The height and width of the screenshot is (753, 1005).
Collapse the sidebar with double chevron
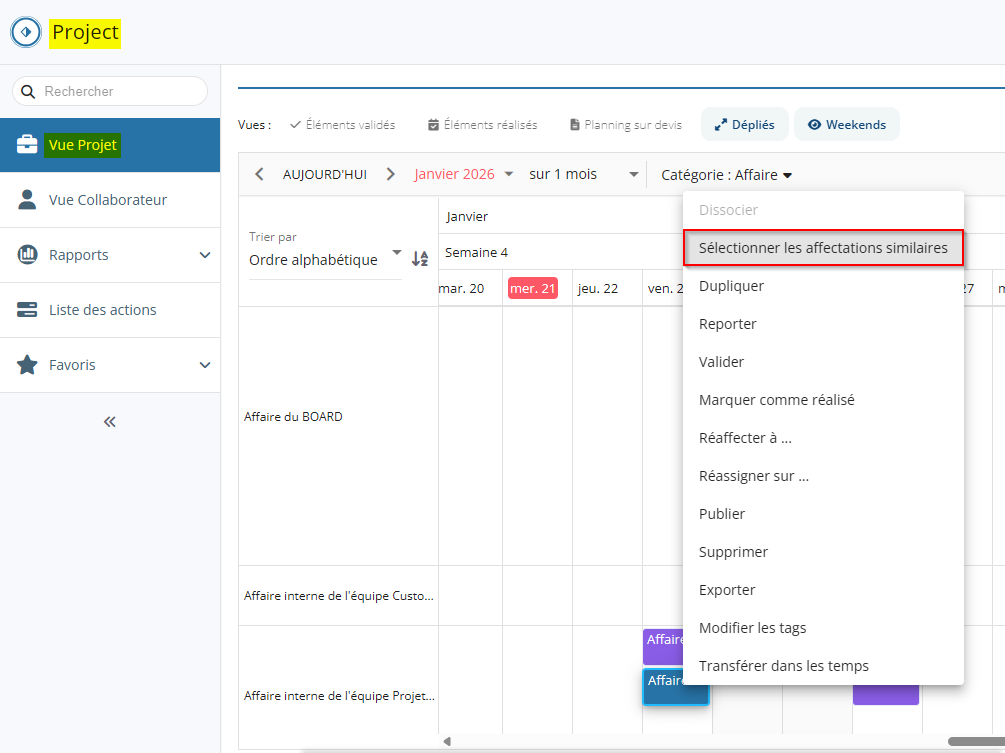pos(110,421)
